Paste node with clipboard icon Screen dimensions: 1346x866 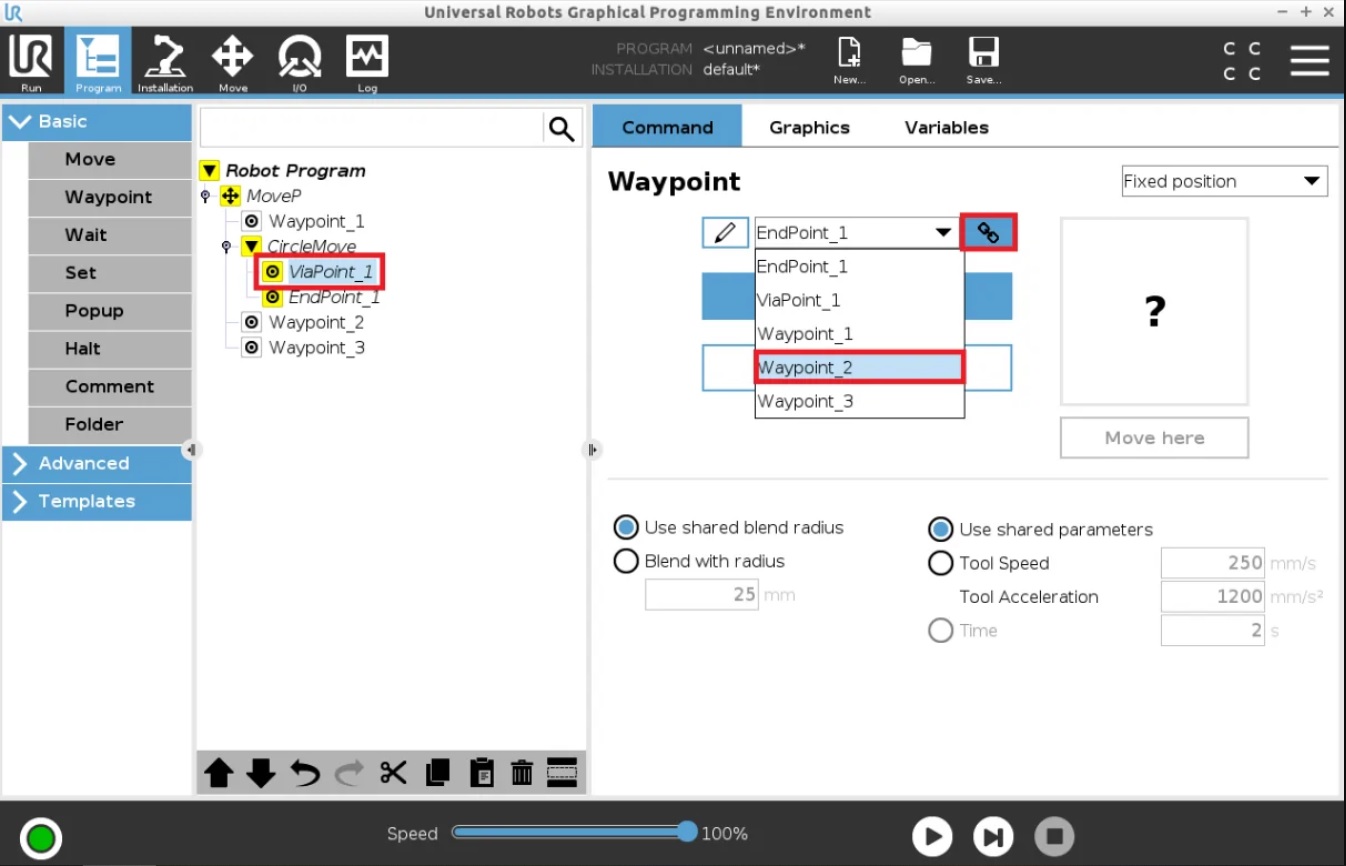481,773
